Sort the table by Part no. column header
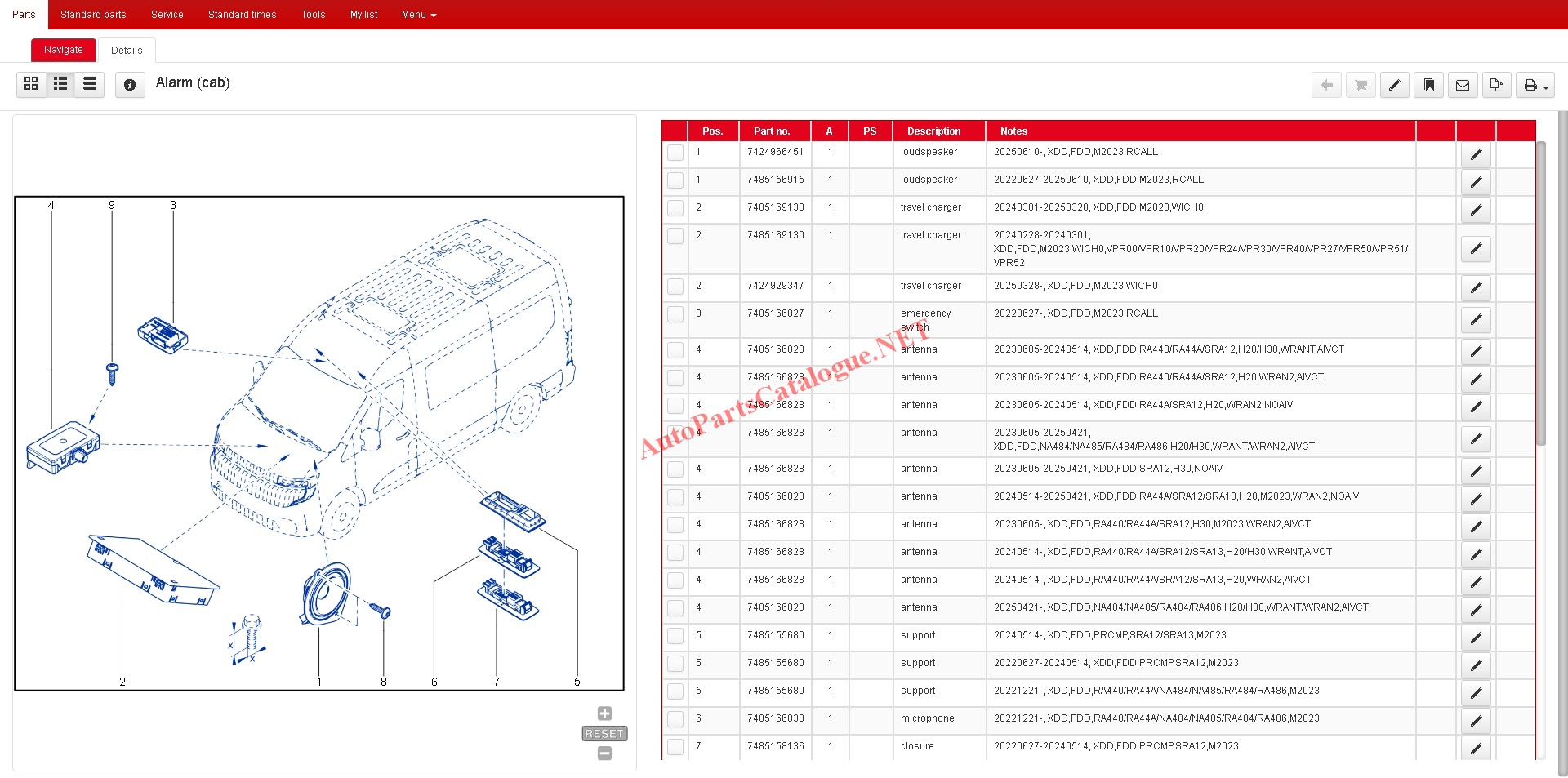 pos(772,131)
